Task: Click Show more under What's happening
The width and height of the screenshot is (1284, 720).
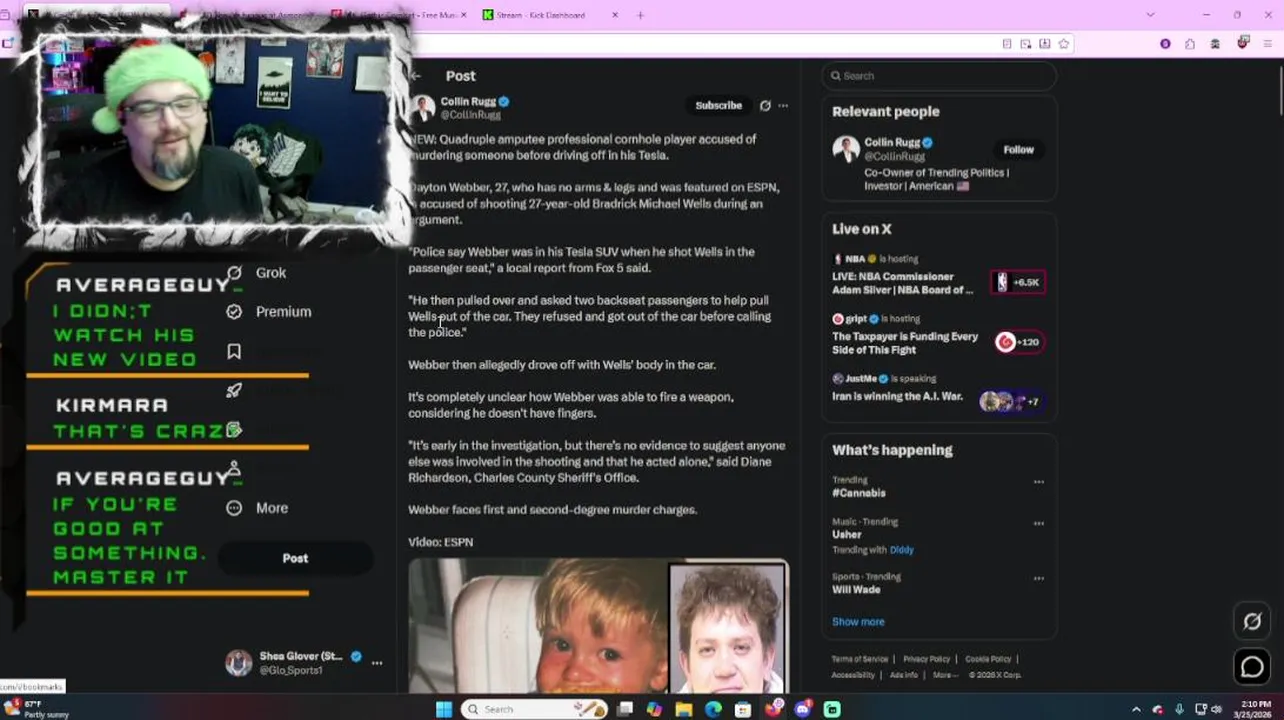Action: (858, 622)
